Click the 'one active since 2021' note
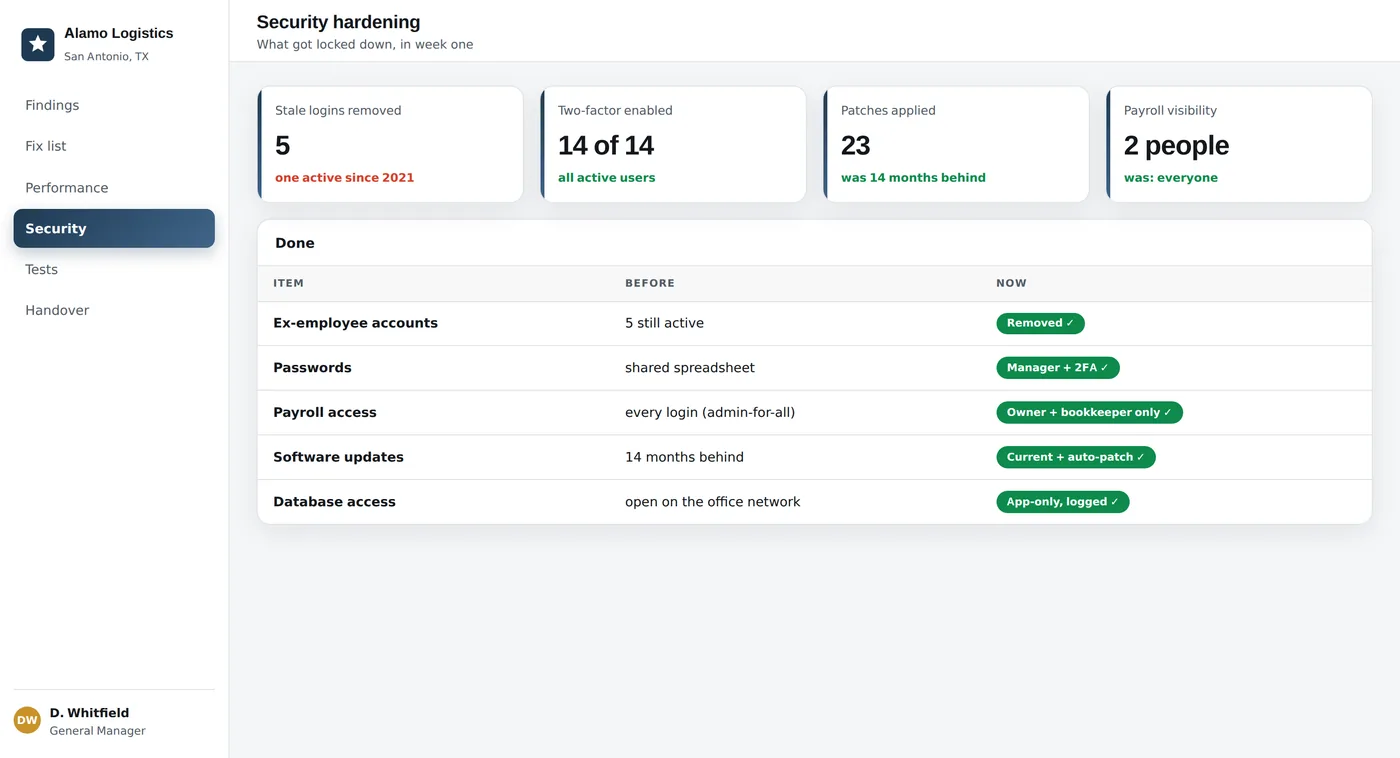 coord(344,178)
